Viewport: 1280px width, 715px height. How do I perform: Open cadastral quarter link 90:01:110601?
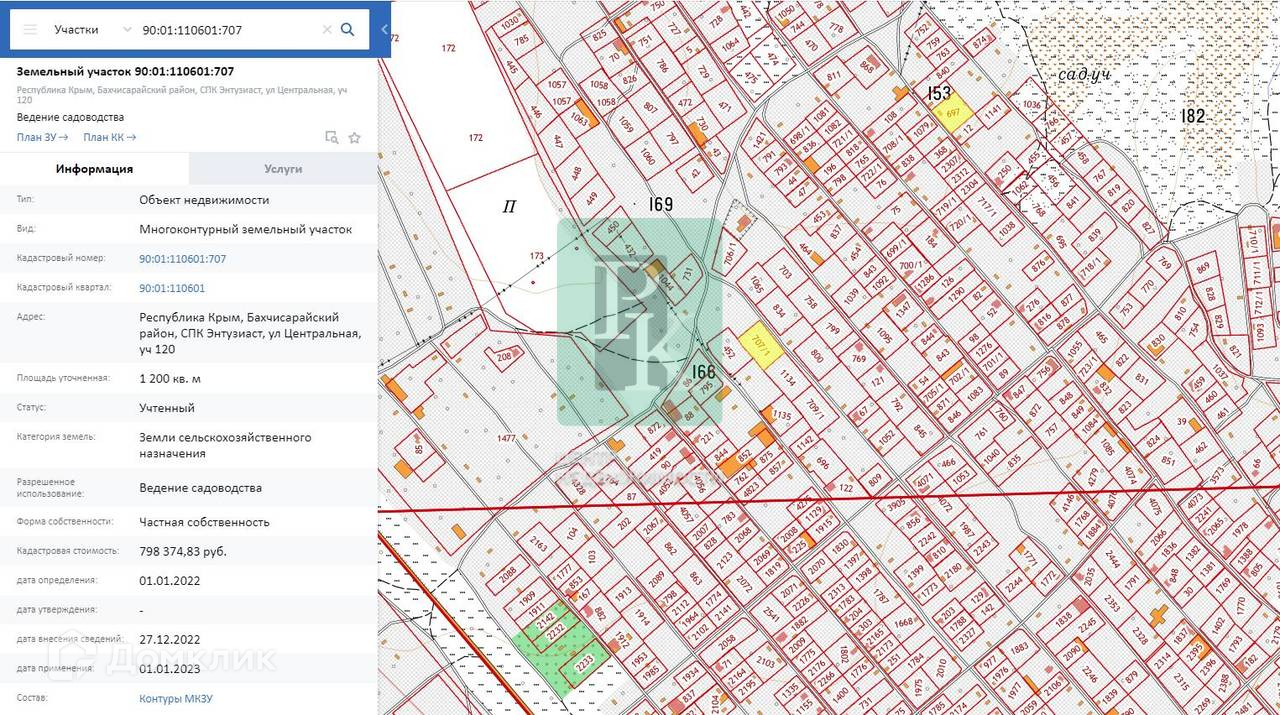pyautogui.click(x=172, y=288)
